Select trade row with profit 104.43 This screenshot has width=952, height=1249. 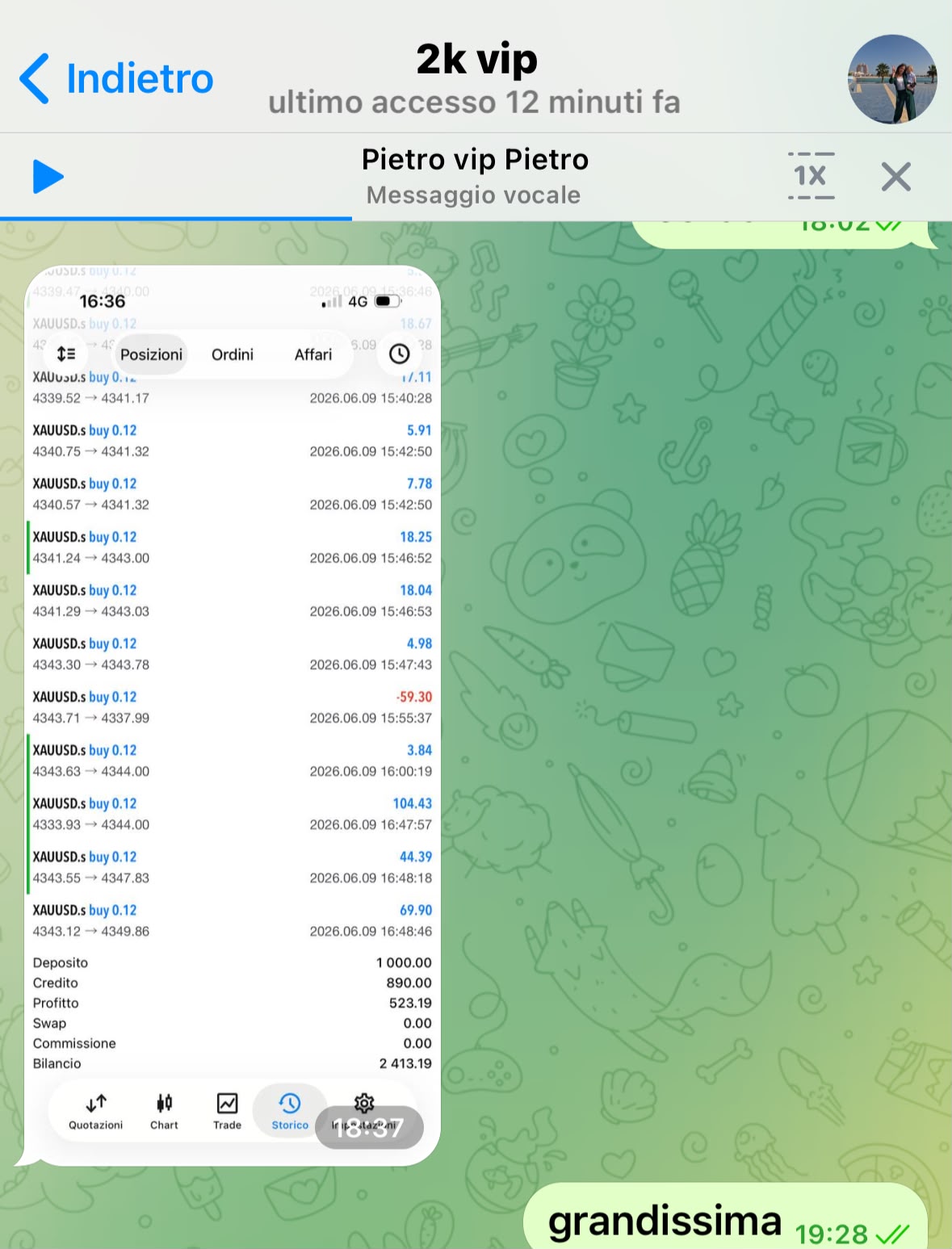[x=233, y=814]
